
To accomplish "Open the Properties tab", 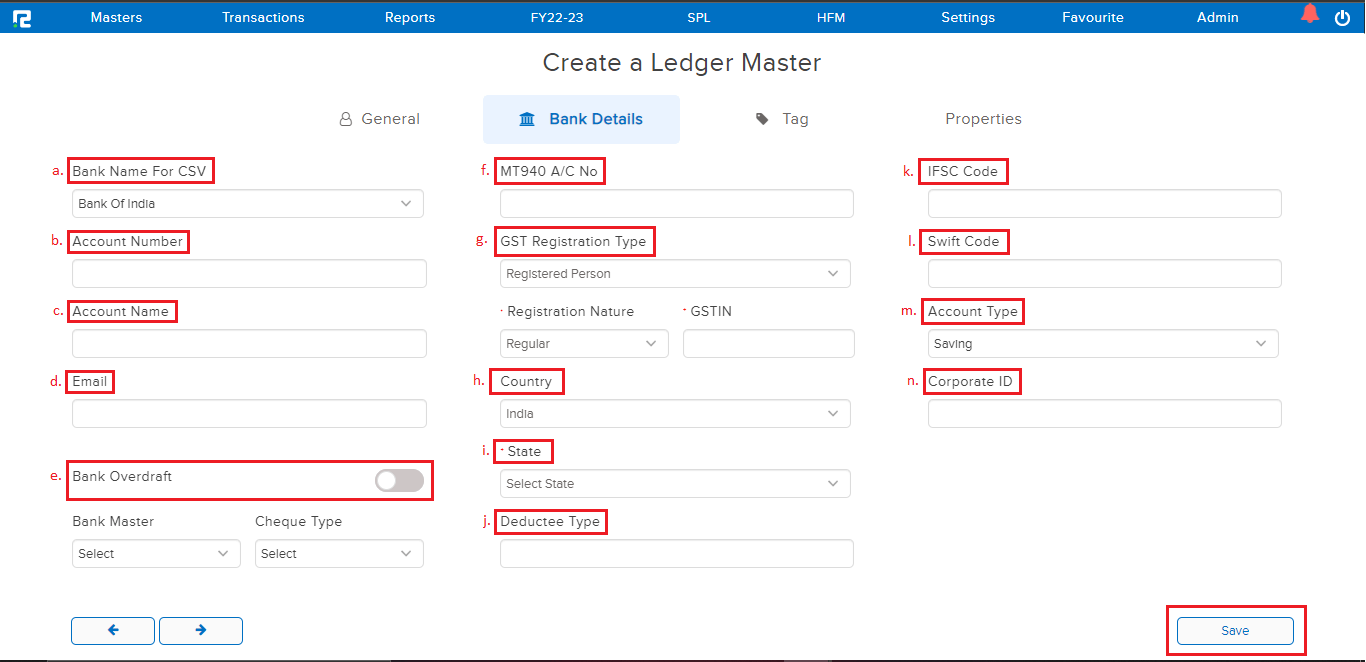I will point(983,119).
